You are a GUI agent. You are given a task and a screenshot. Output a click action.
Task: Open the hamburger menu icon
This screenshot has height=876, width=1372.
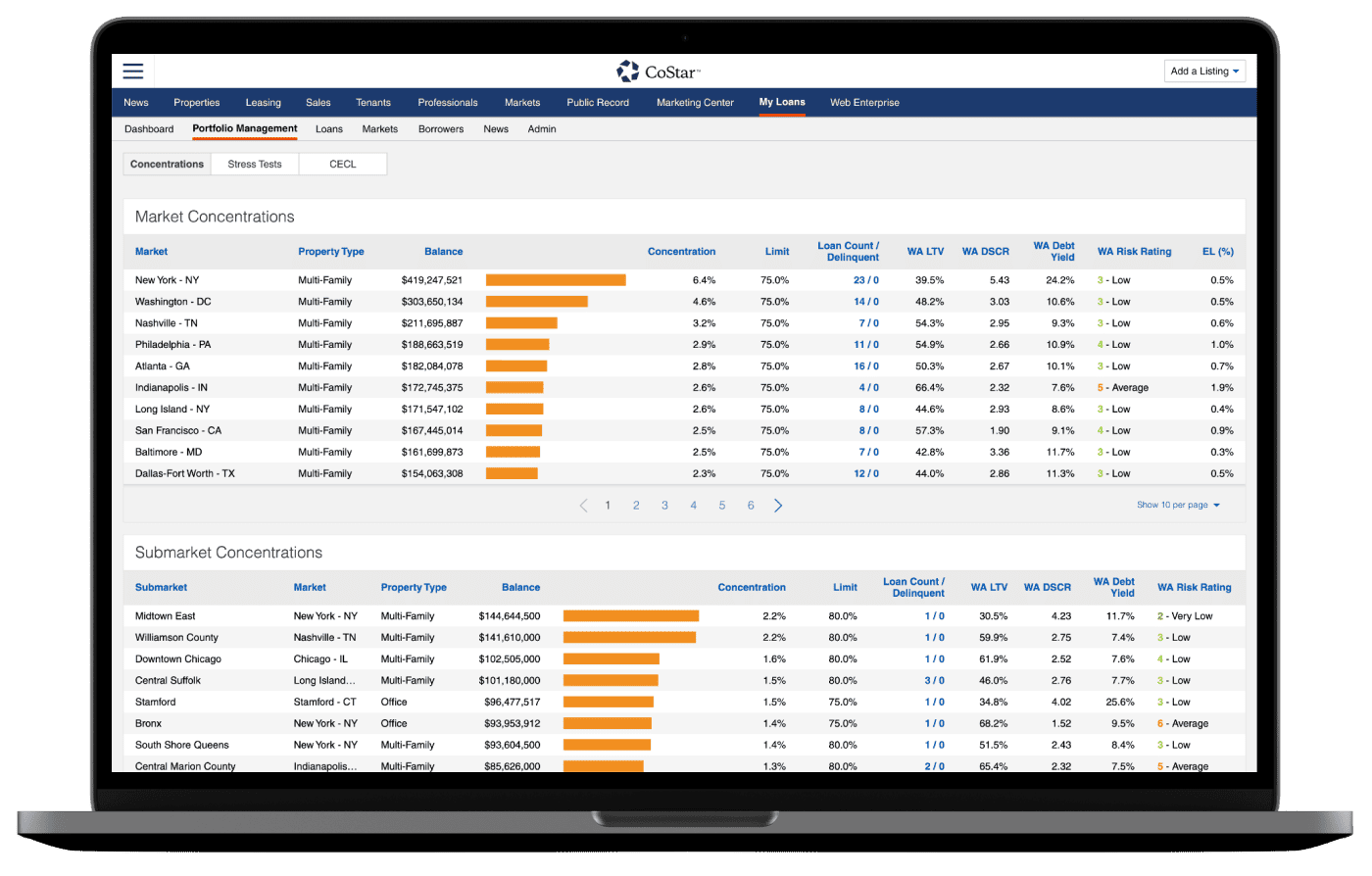point(133,71)
